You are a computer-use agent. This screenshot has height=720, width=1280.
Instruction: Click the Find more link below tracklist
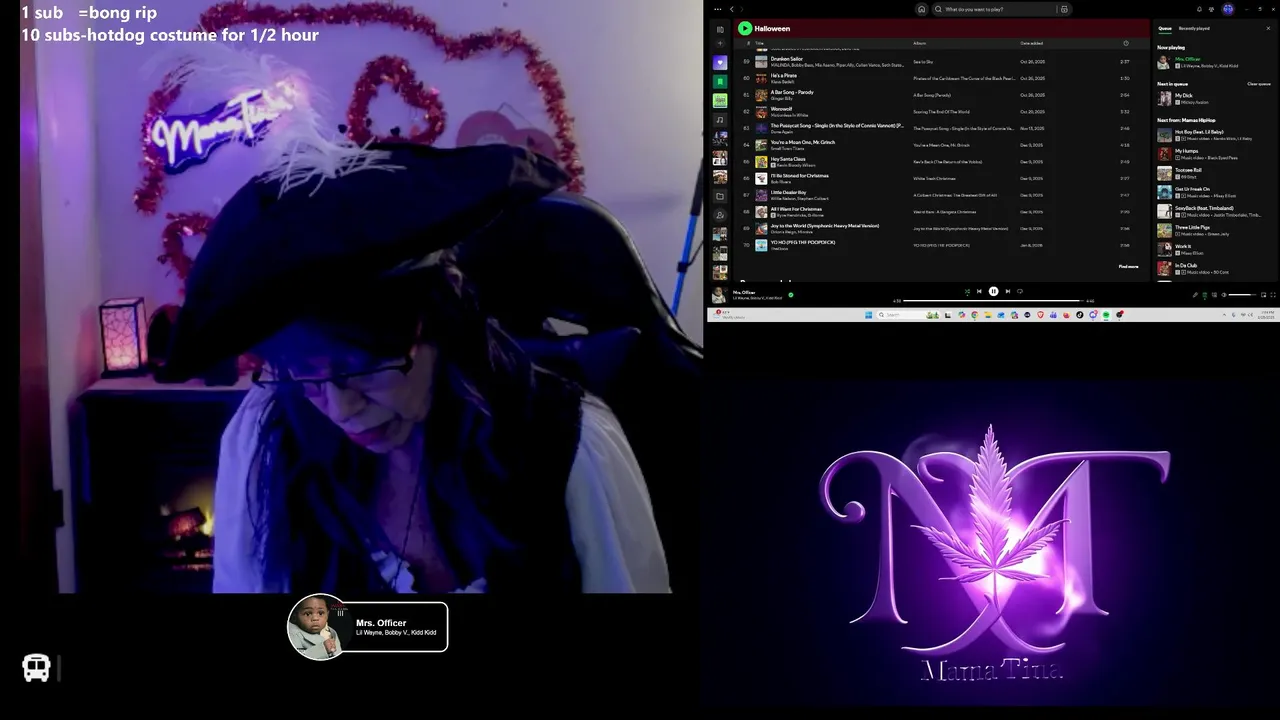pos(1128,266)
